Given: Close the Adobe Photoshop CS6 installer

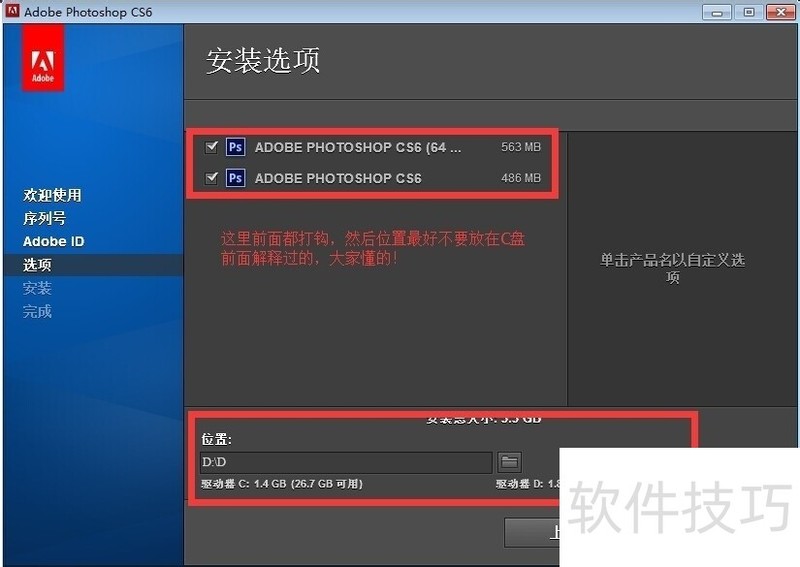Looking at the screenshot, I should (781, 12).
